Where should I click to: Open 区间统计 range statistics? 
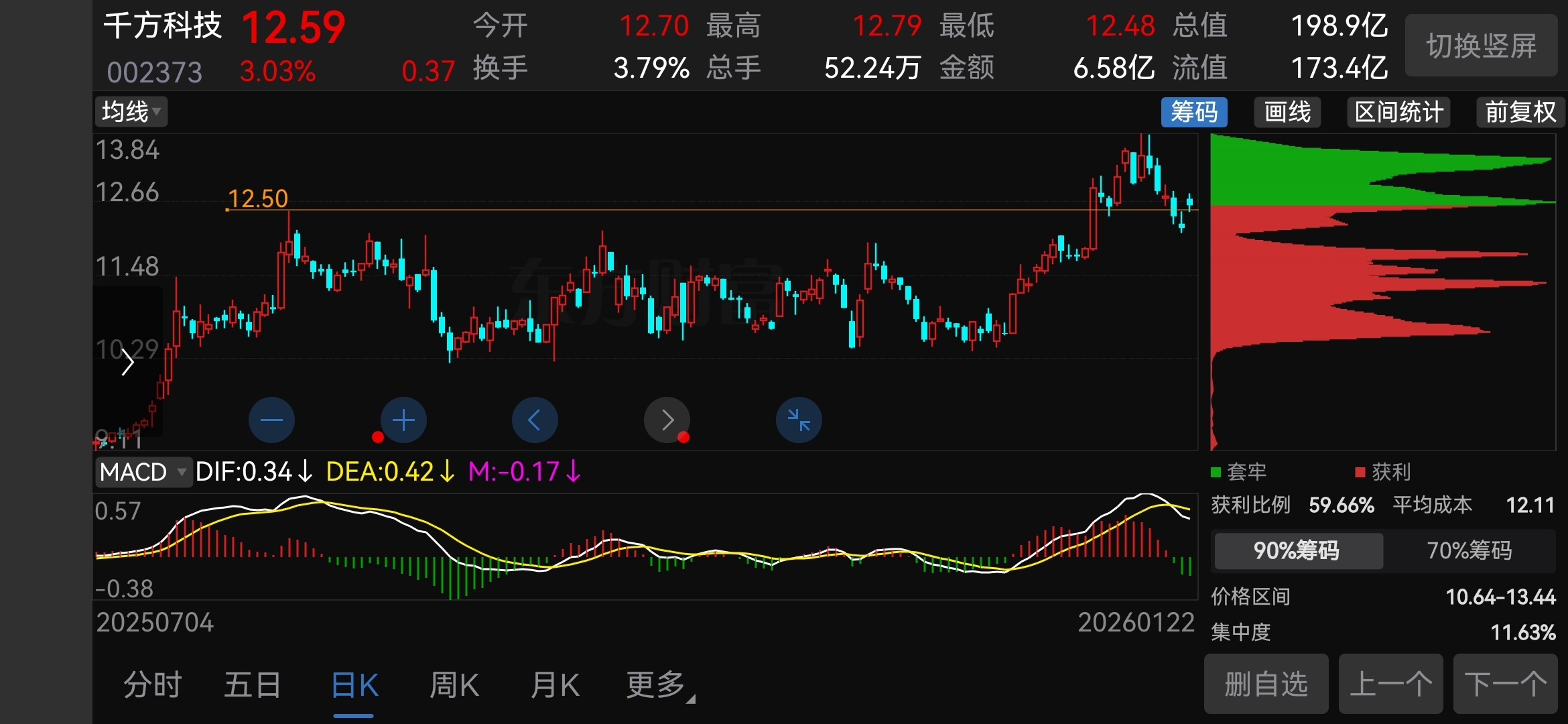click(x=1398, y=112)
